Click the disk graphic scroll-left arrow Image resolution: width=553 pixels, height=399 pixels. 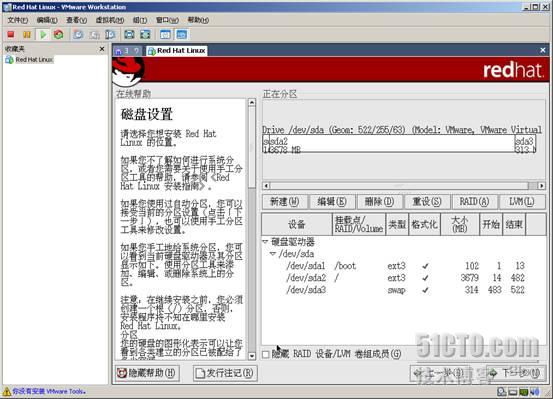click(x=266, y=186)
